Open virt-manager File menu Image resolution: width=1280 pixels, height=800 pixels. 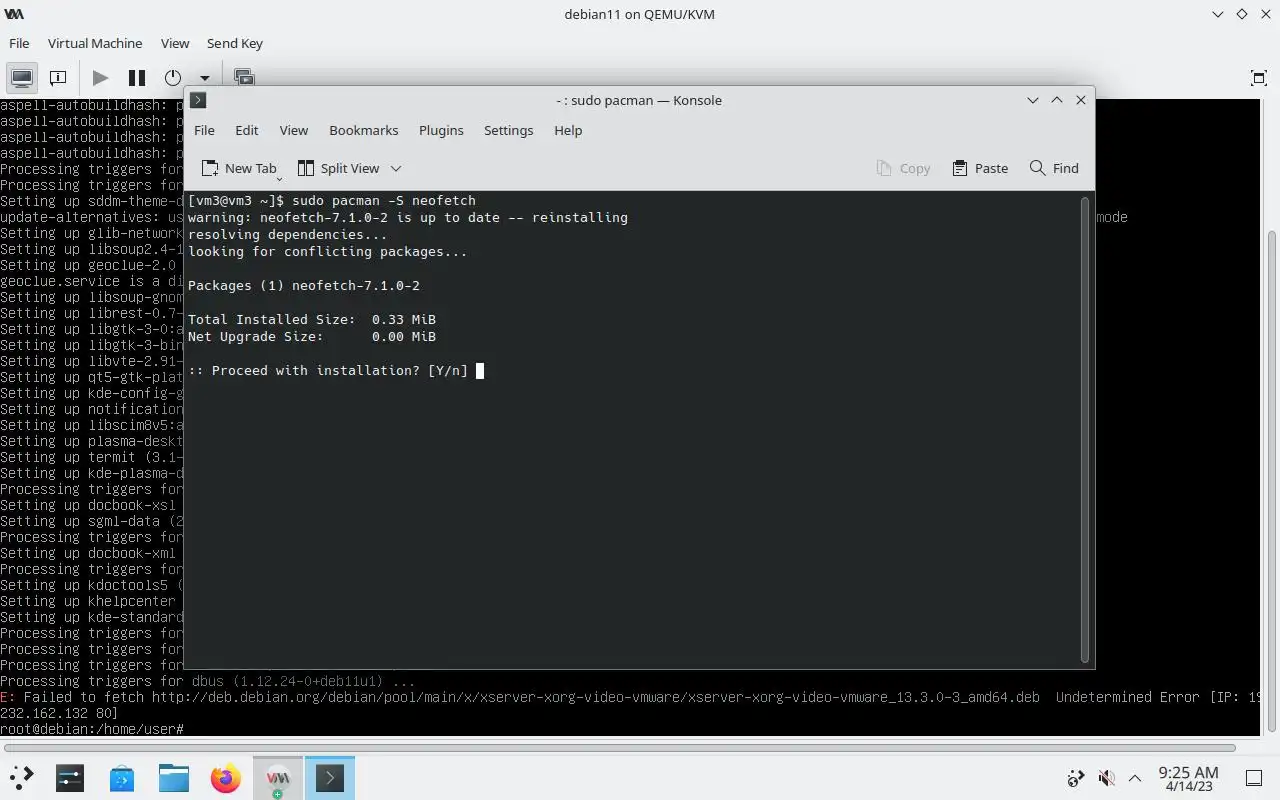pyautogui.click(x=19, y=43)
